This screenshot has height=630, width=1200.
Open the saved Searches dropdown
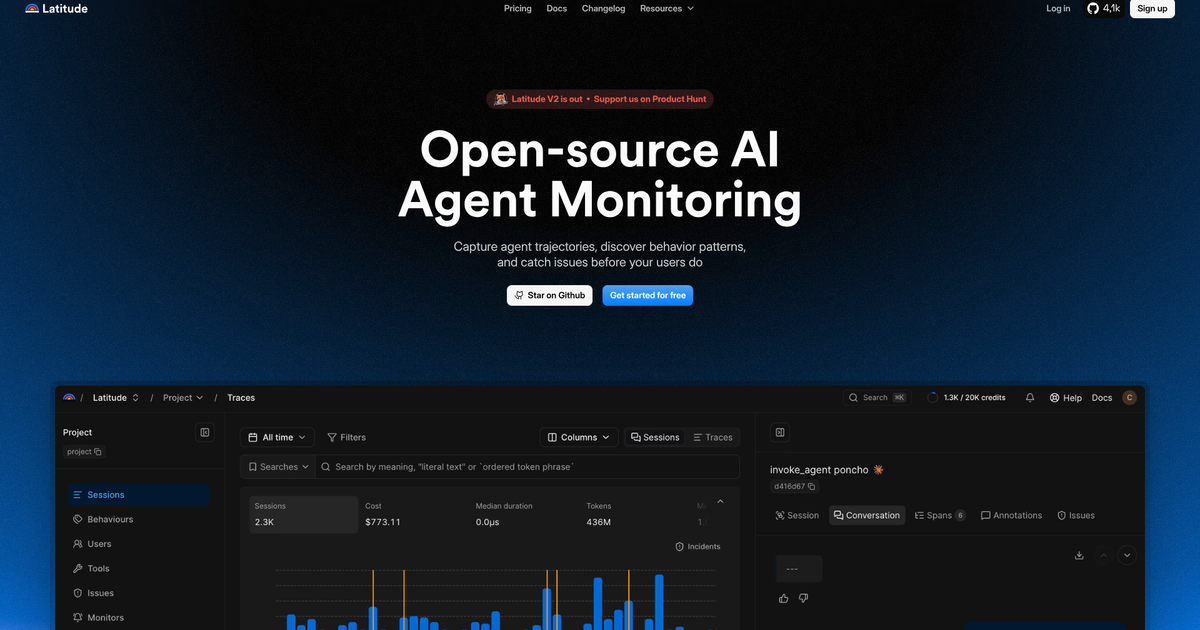point(278,467)
